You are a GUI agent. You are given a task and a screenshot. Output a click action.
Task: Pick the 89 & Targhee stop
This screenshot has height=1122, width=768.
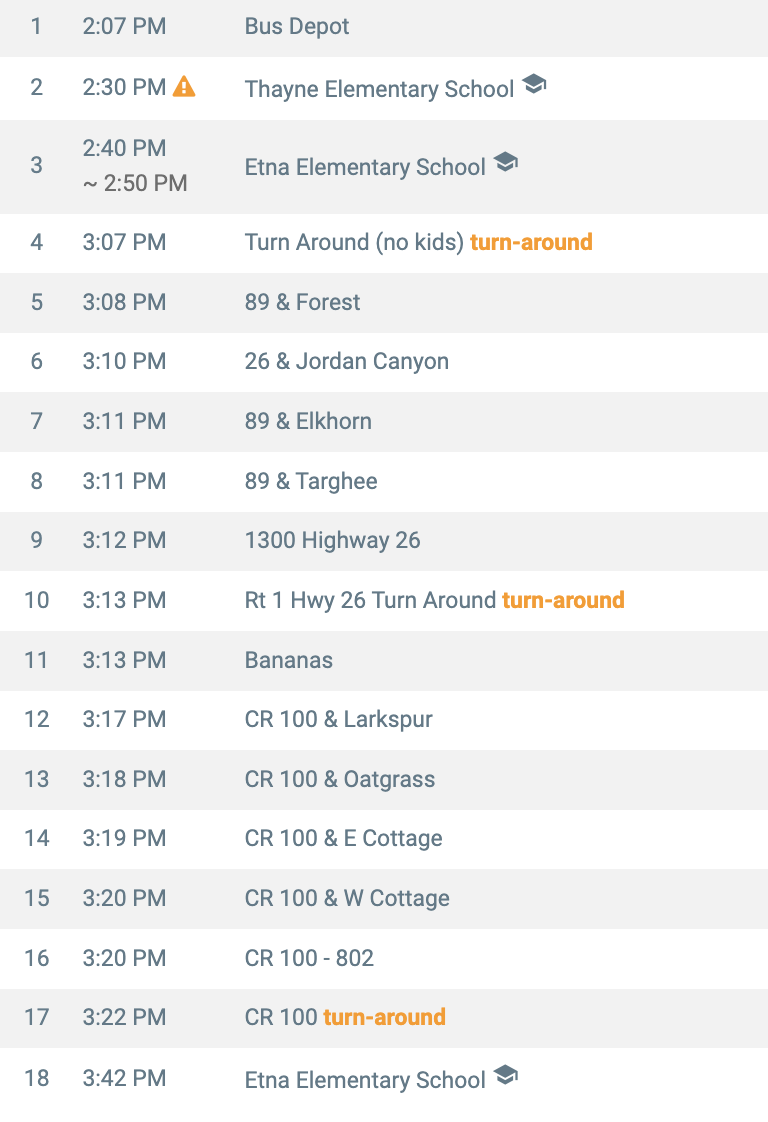[x=311, y=481]
